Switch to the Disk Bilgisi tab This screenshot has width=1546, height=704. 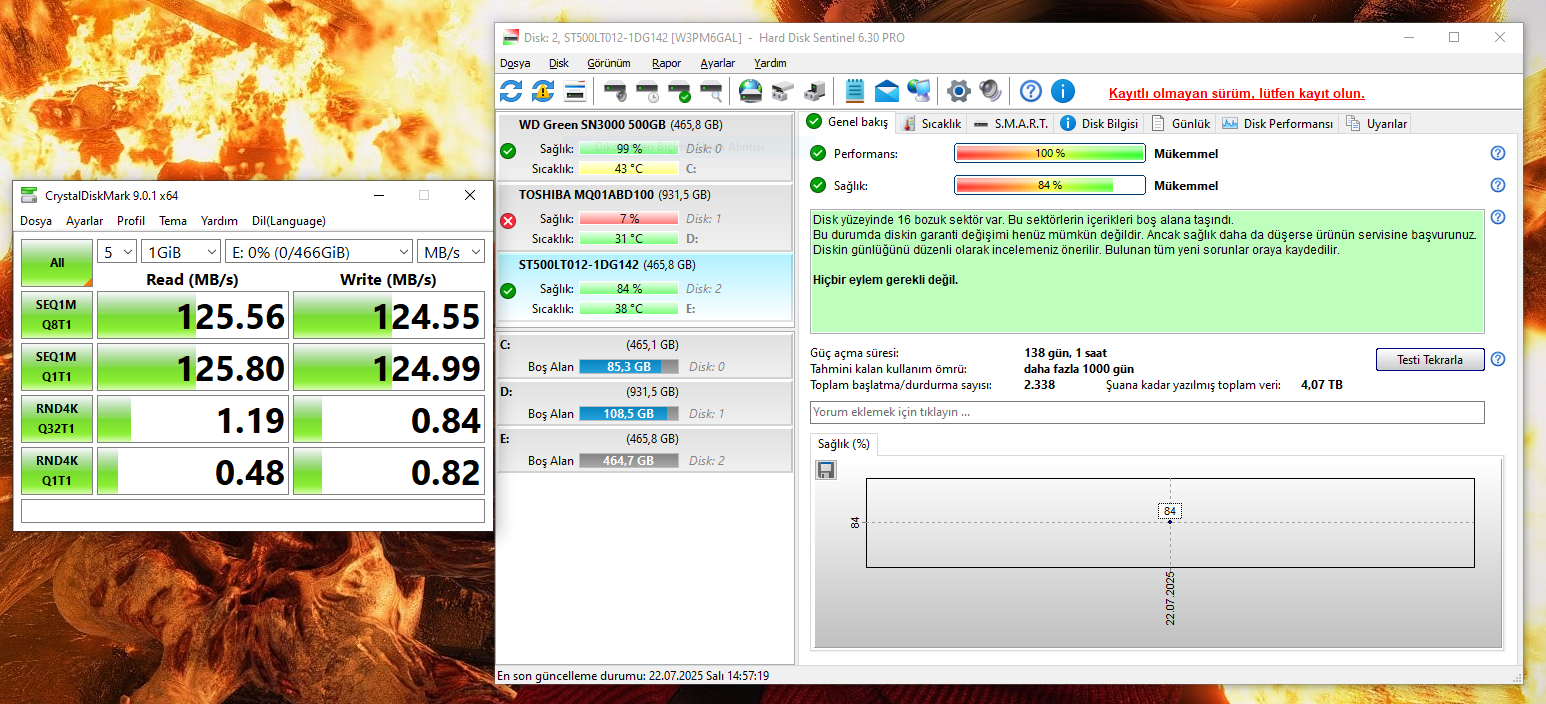pos(1099,123)
